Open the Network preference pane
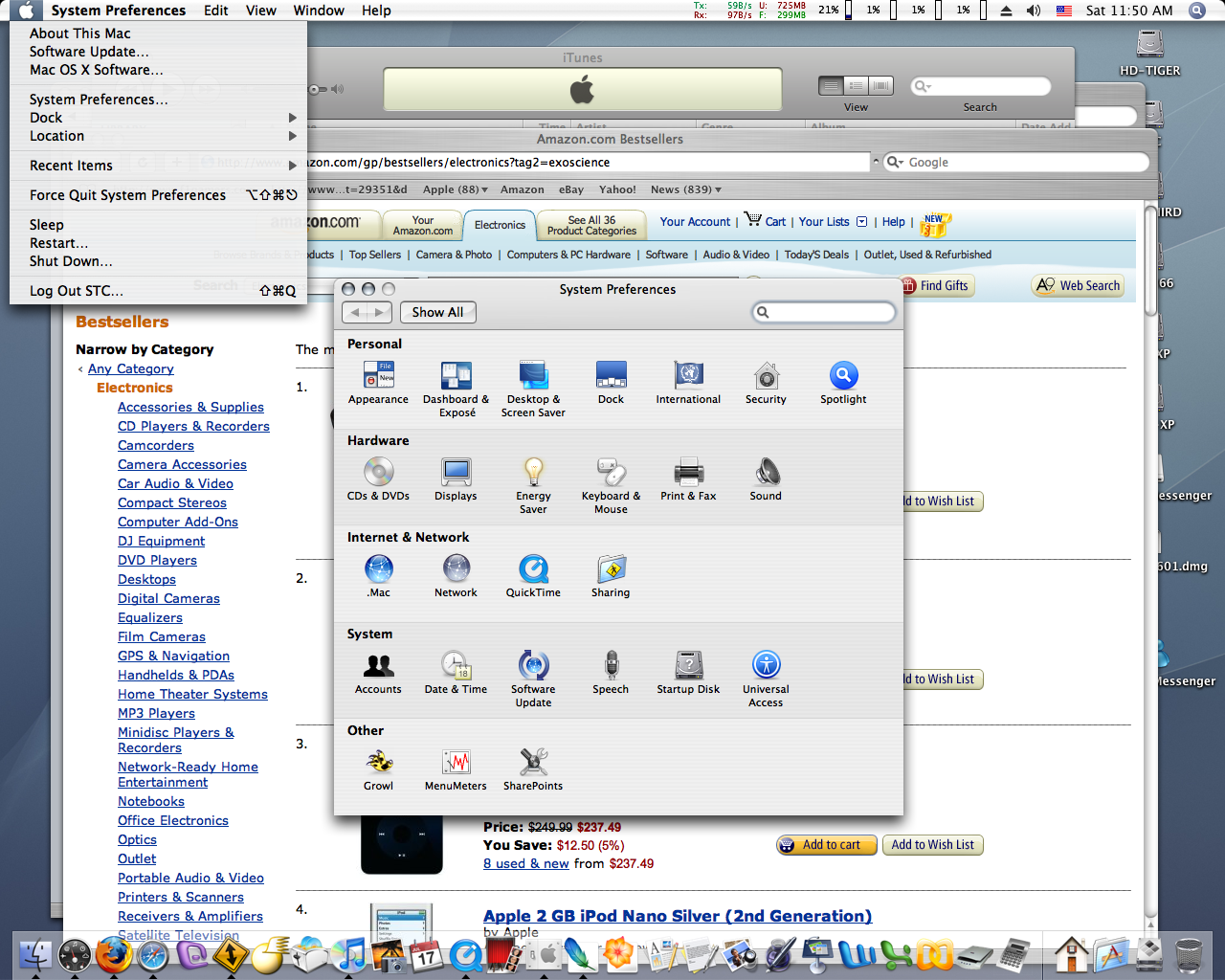1225x980 pixels. pos(456,576)
